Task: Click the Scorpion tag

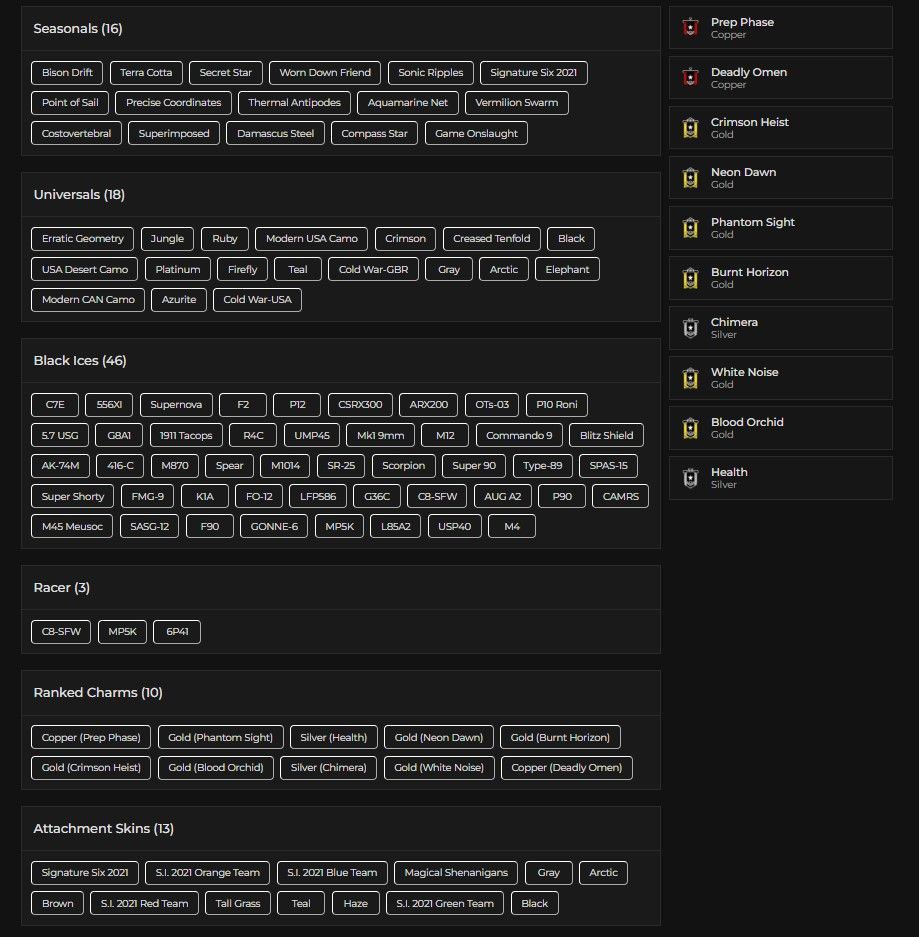Action: 403,466
